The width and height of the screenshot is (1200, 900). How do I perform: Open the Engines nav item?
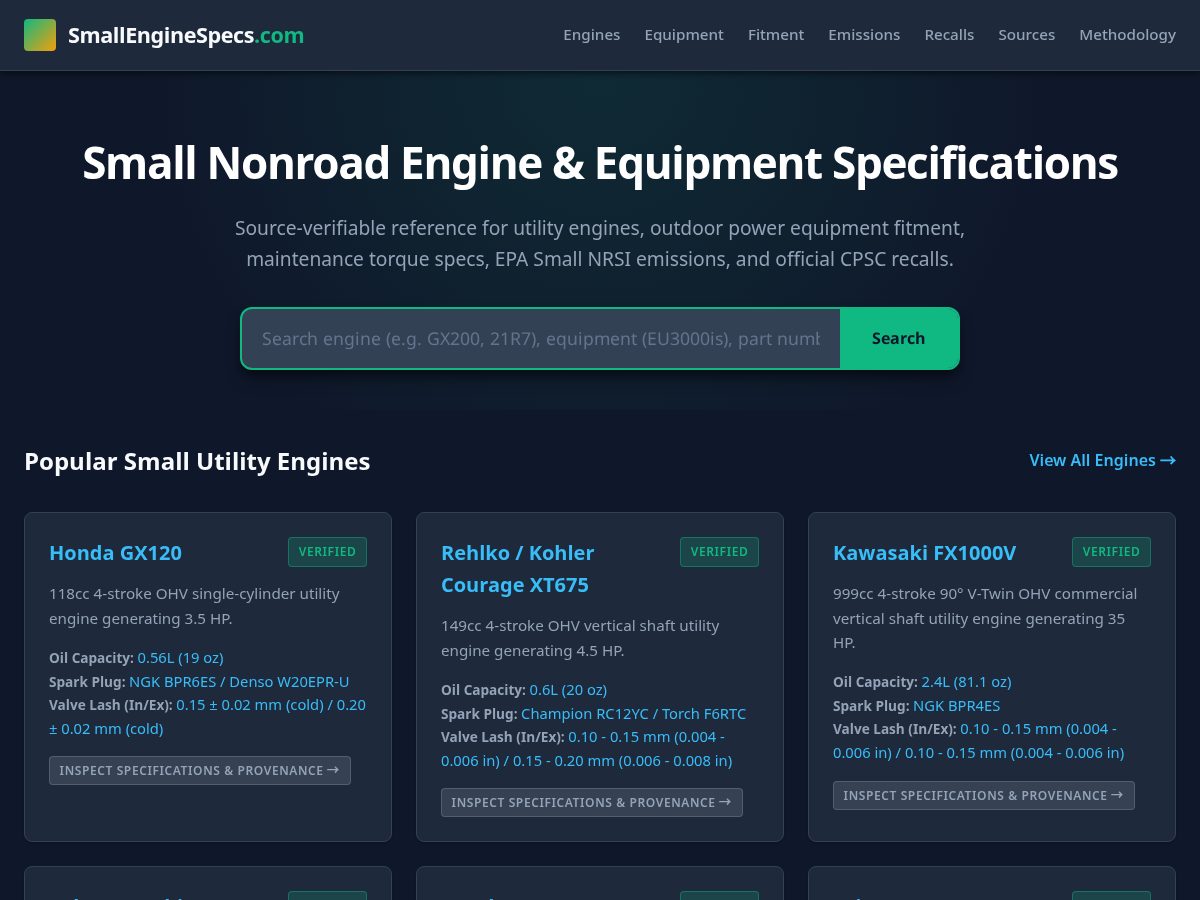(592, 35)
